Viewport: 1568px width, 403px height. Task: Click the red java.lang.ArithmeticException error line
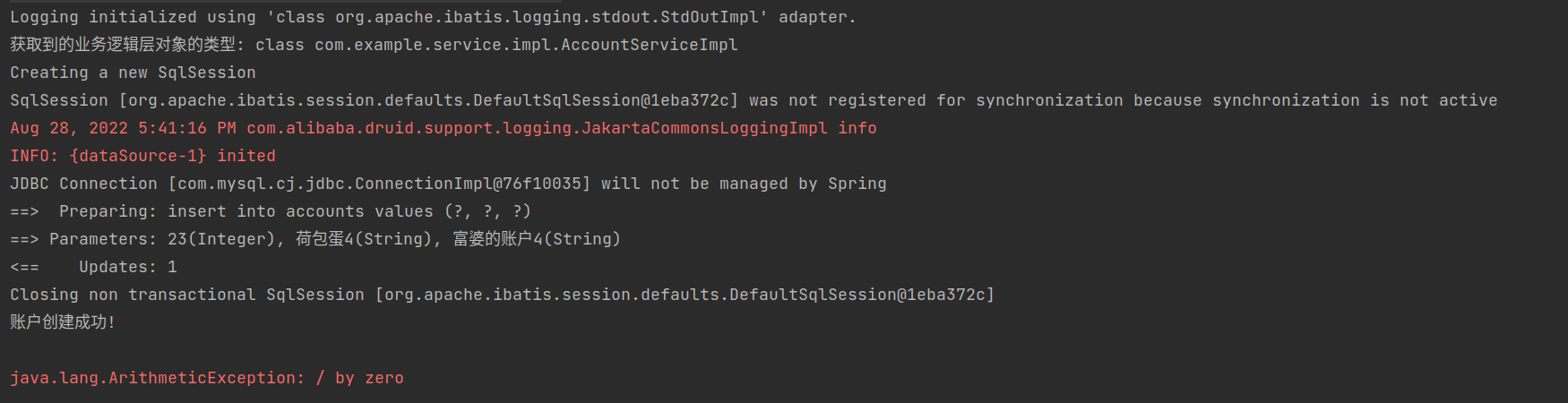coord(207,378)
